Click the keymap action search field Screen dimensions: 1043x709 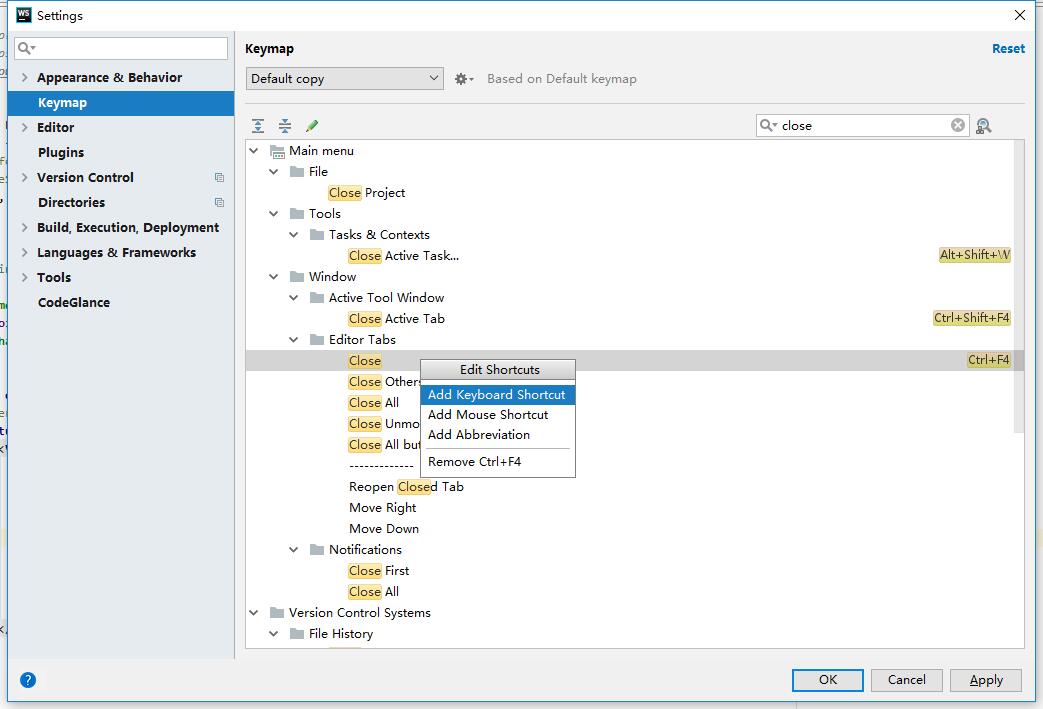861,125
